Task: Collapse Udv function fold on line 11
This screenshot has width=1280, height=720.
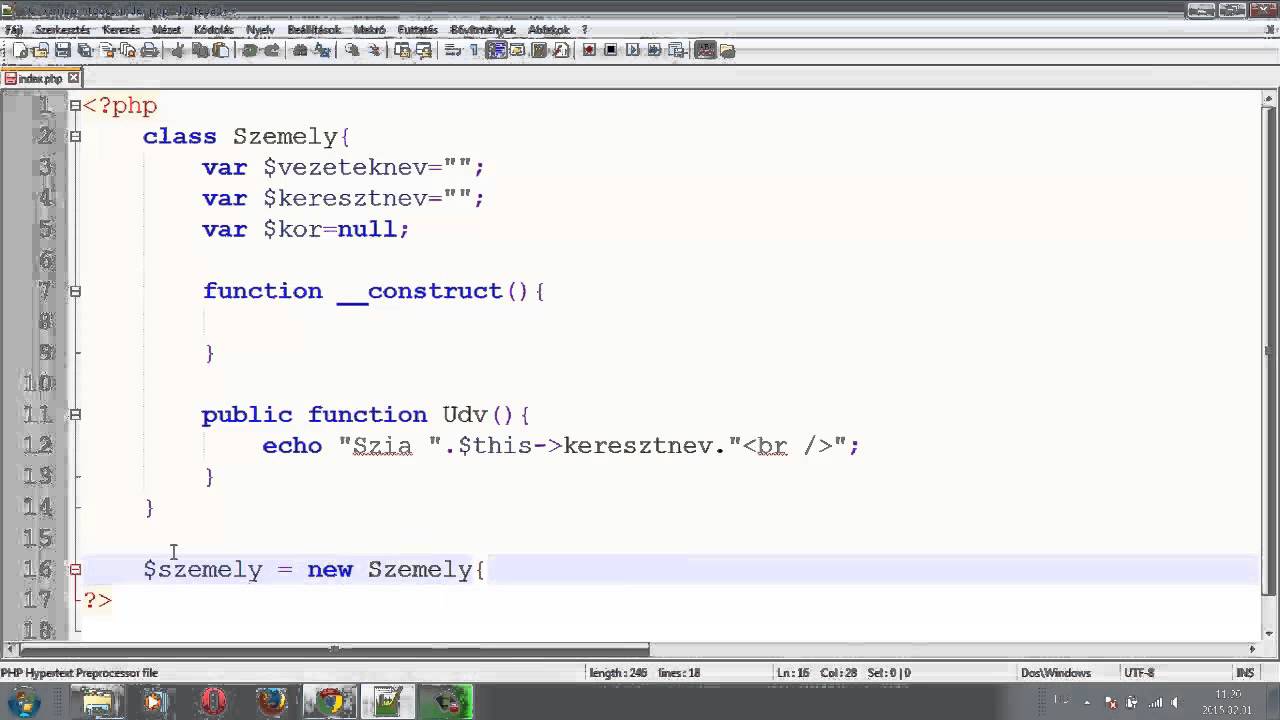Action: (75, 414)
